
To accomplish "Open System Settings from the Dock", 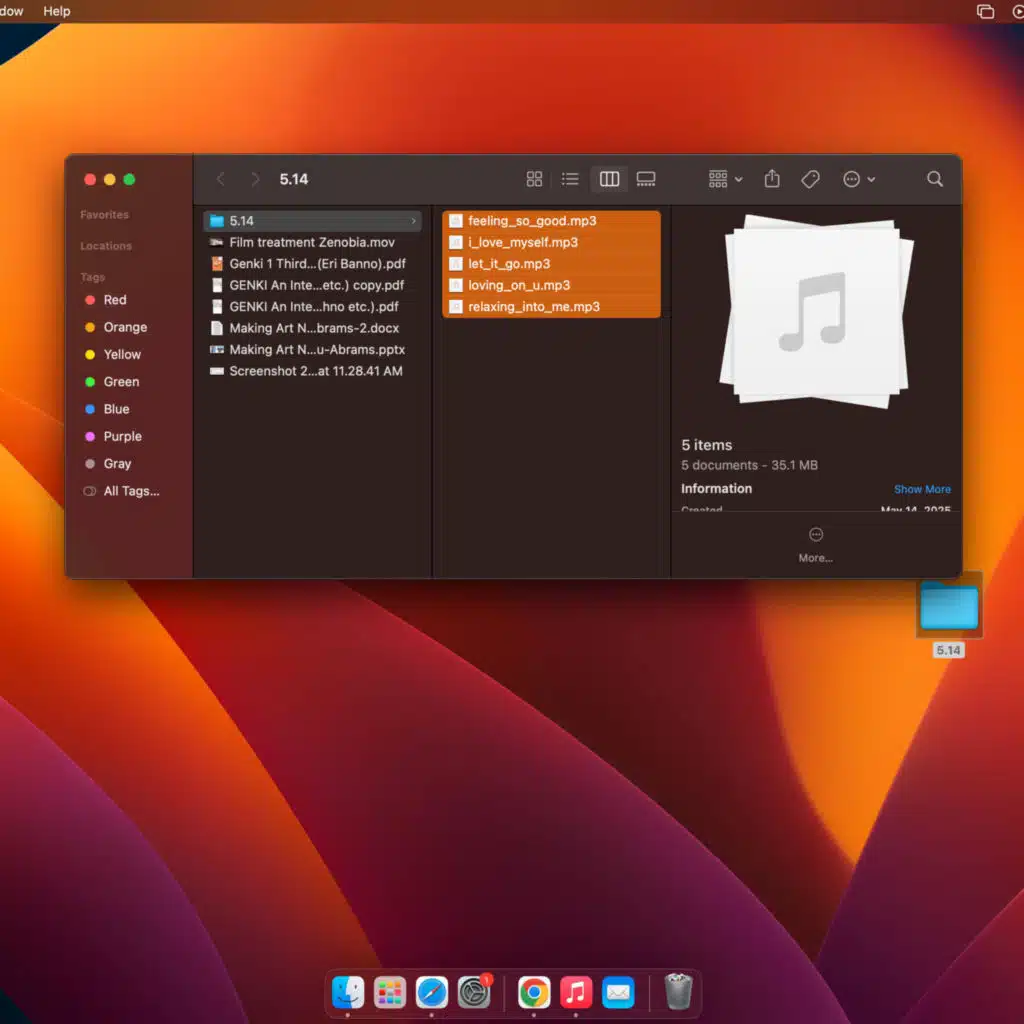I will (474, 993).
